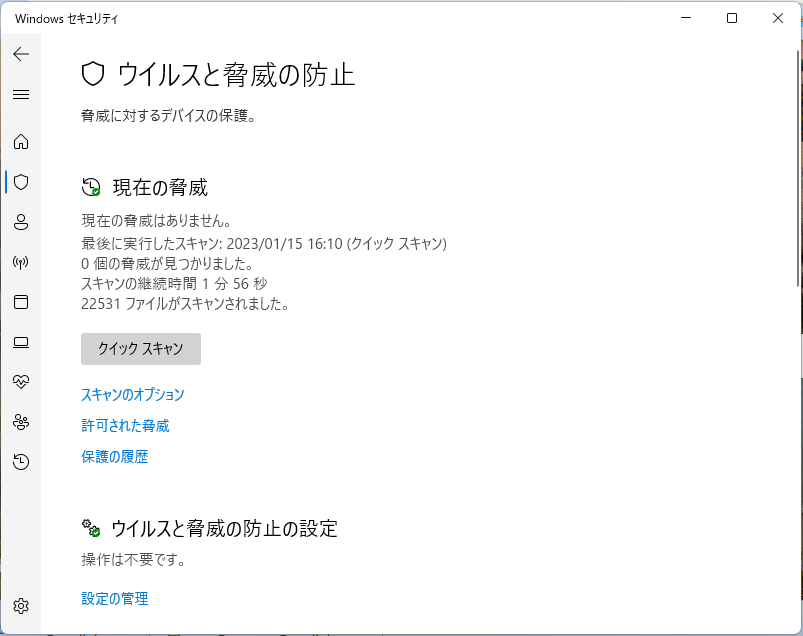Click the shield icon beside page title
Viewport: 803px width, 636px height.
(93, 74)
